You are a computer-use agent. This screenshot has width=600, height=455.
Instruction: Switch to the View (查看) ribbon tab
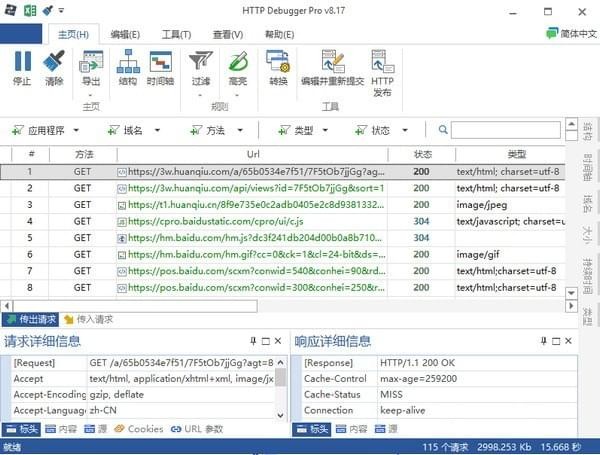pyautogui.click(x=228, y=35)
